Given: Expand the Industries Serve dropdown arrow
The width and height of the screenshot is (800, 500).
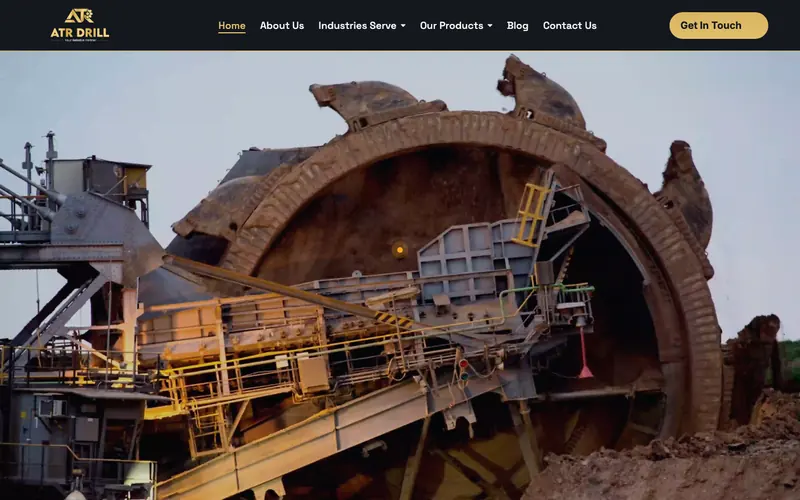Looking at the screenshot, I should pyautogui.click(x=403, y=26).
